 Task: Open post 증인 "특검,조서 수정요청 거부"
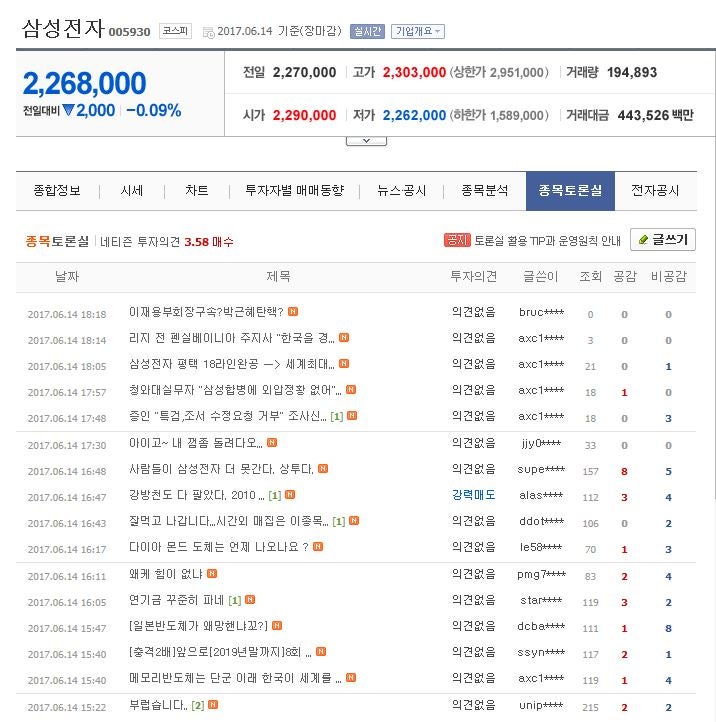(x=227, y=416)
